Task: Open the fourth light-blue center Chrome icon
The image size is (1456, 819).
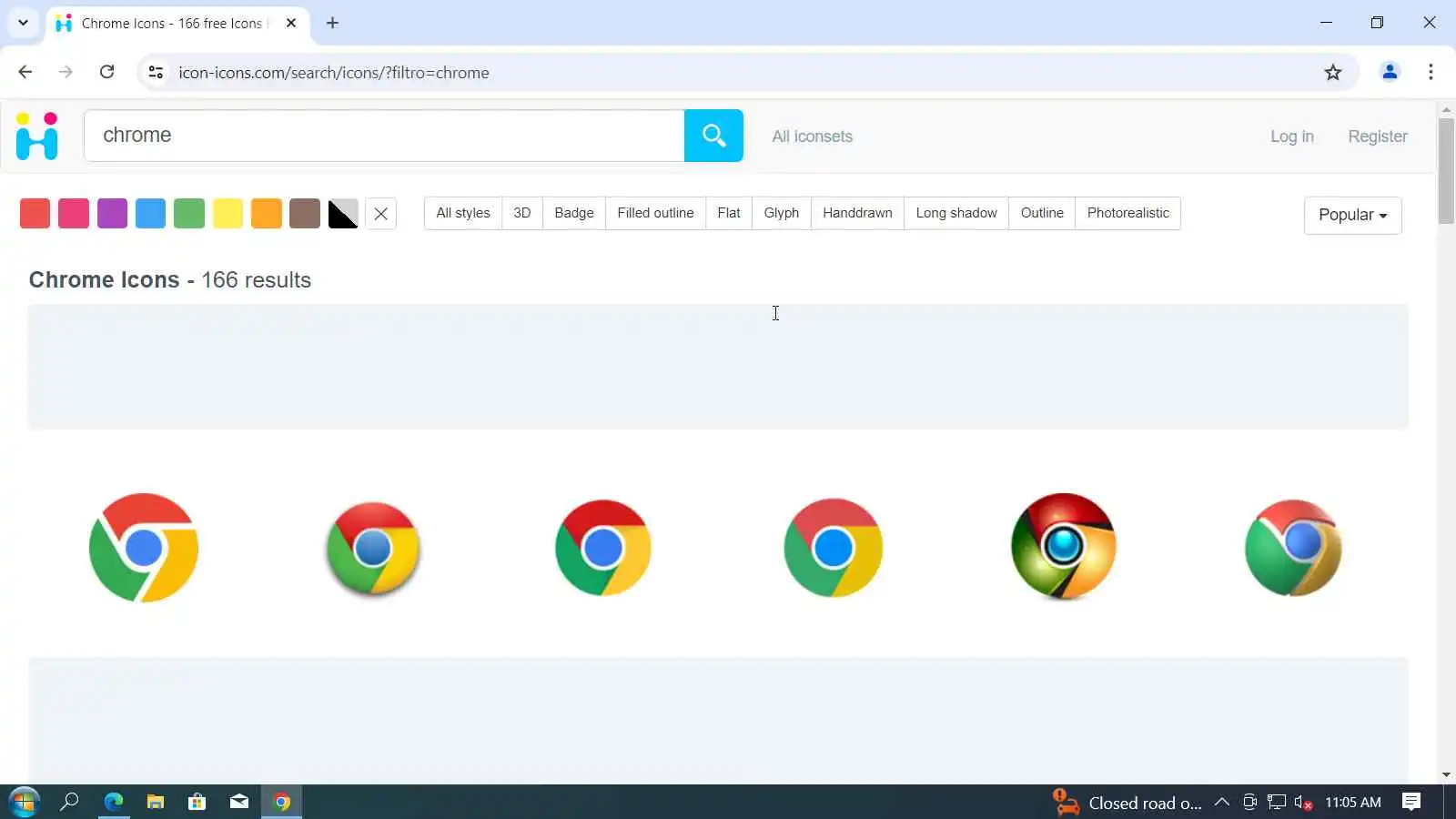Action: (834, 548)
